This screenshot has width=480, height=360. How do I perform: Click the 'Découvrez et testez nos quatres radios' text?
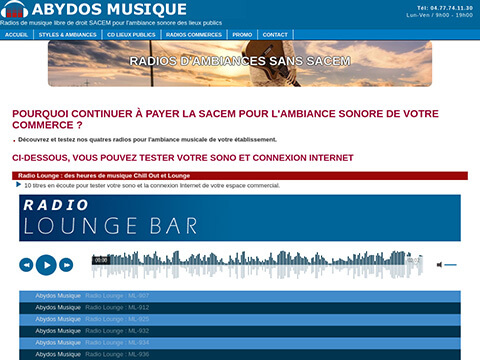point(147,140)
